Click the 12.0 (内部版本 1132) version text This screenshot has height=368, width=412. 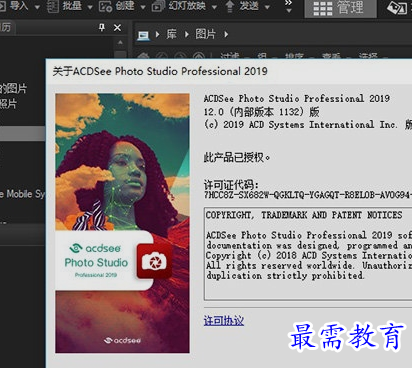click(262, 111)
